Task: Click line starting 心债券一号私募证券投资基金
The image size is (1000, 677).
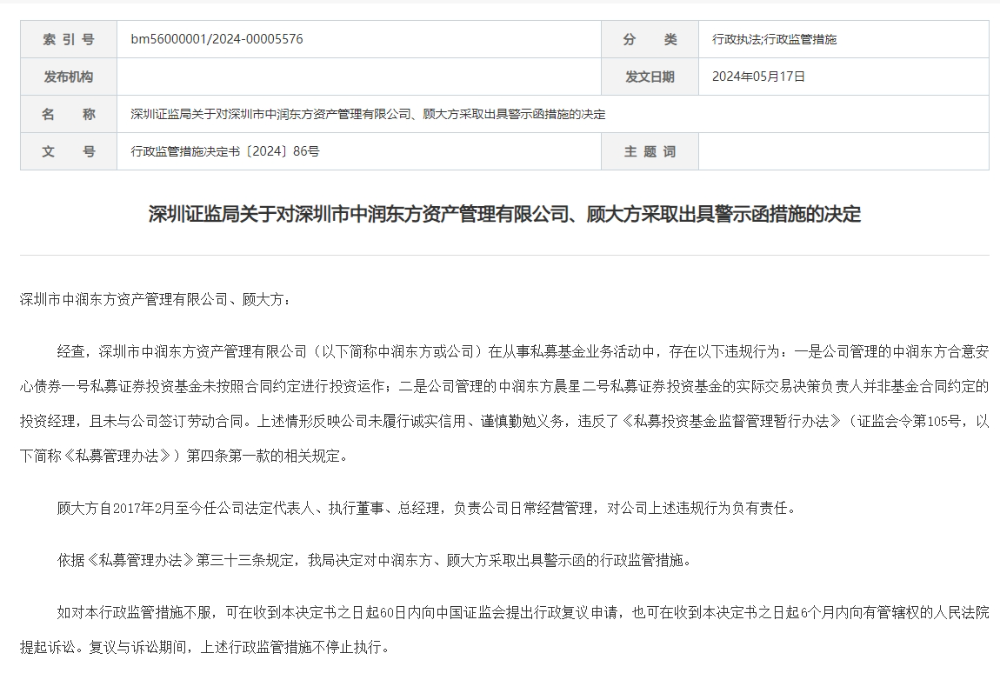Action: [504, 386]
